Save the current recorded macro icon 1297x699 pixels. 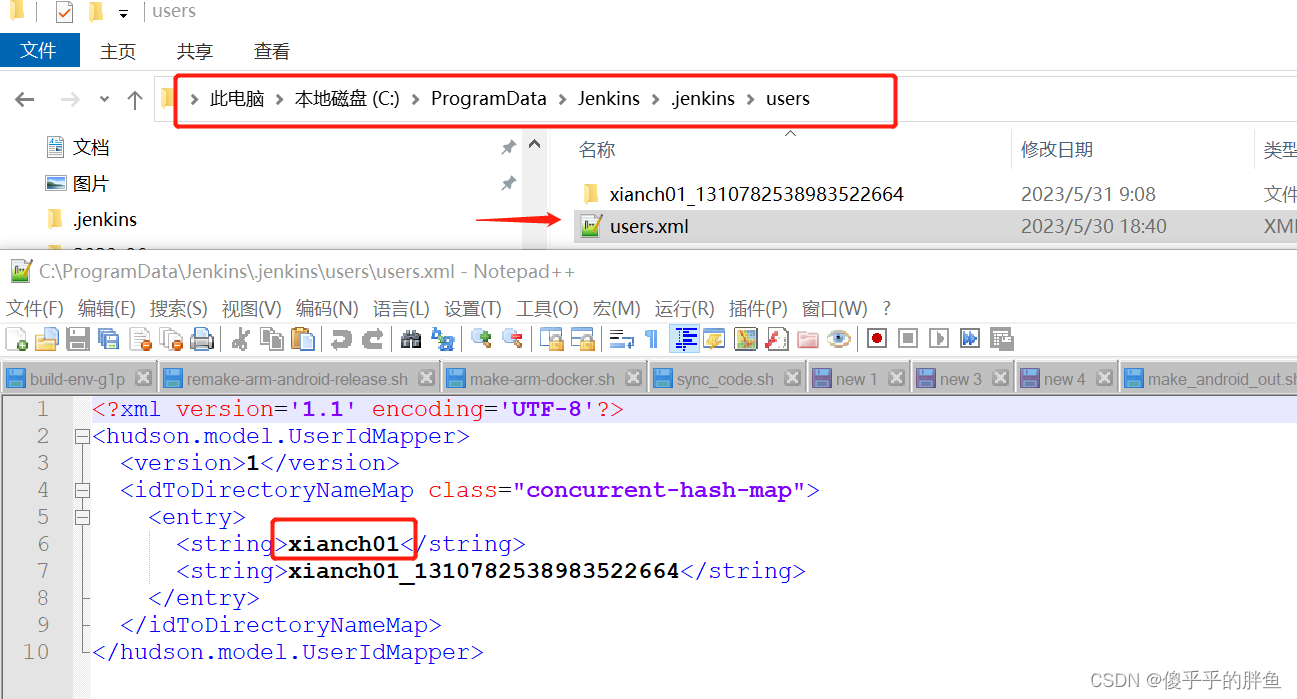tap(1001, 339)
